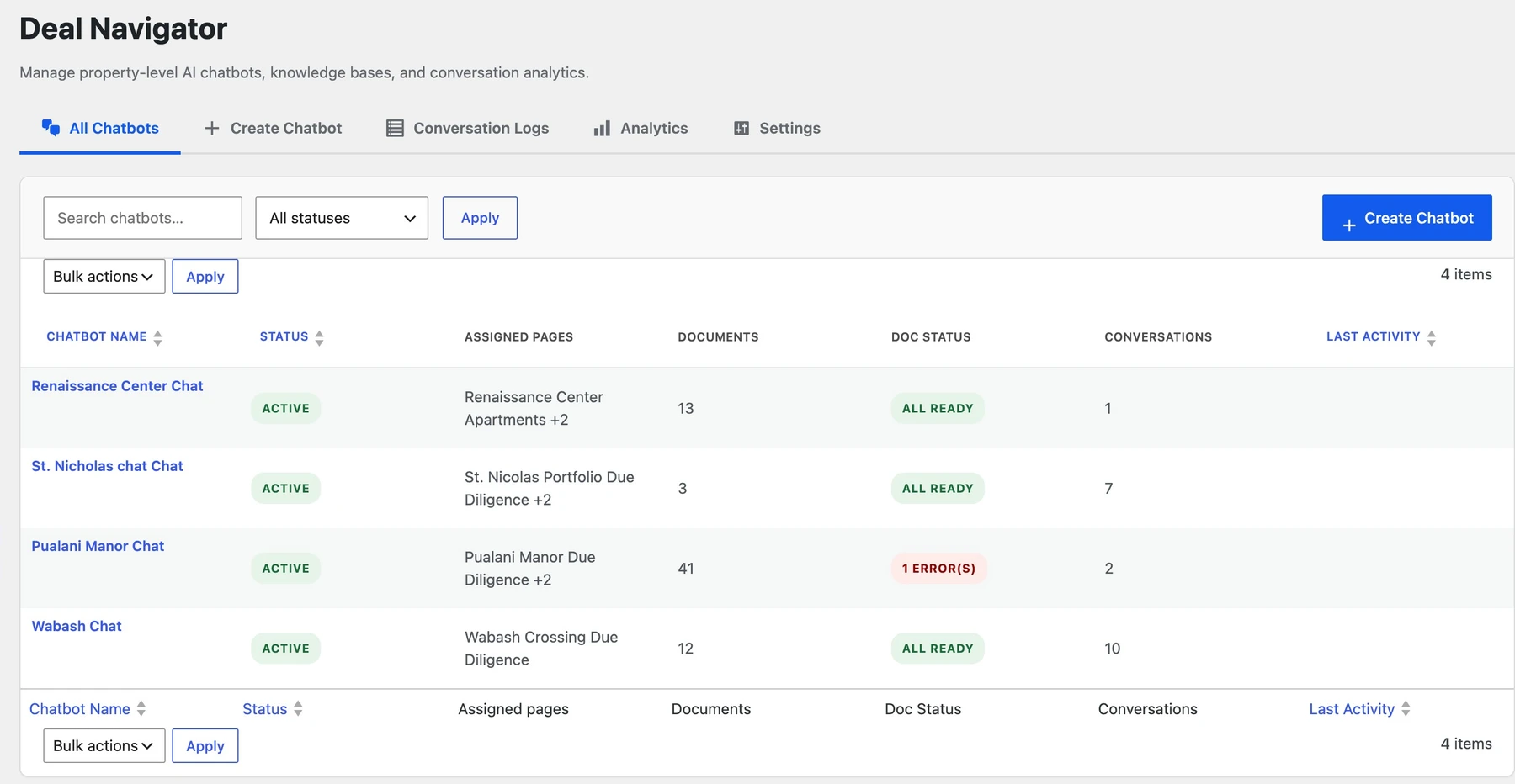The height and width of the screenshot is (784, 1515).
Task: Click the All Chatbots chat bubbles icon
Action: tap(50, 128)
